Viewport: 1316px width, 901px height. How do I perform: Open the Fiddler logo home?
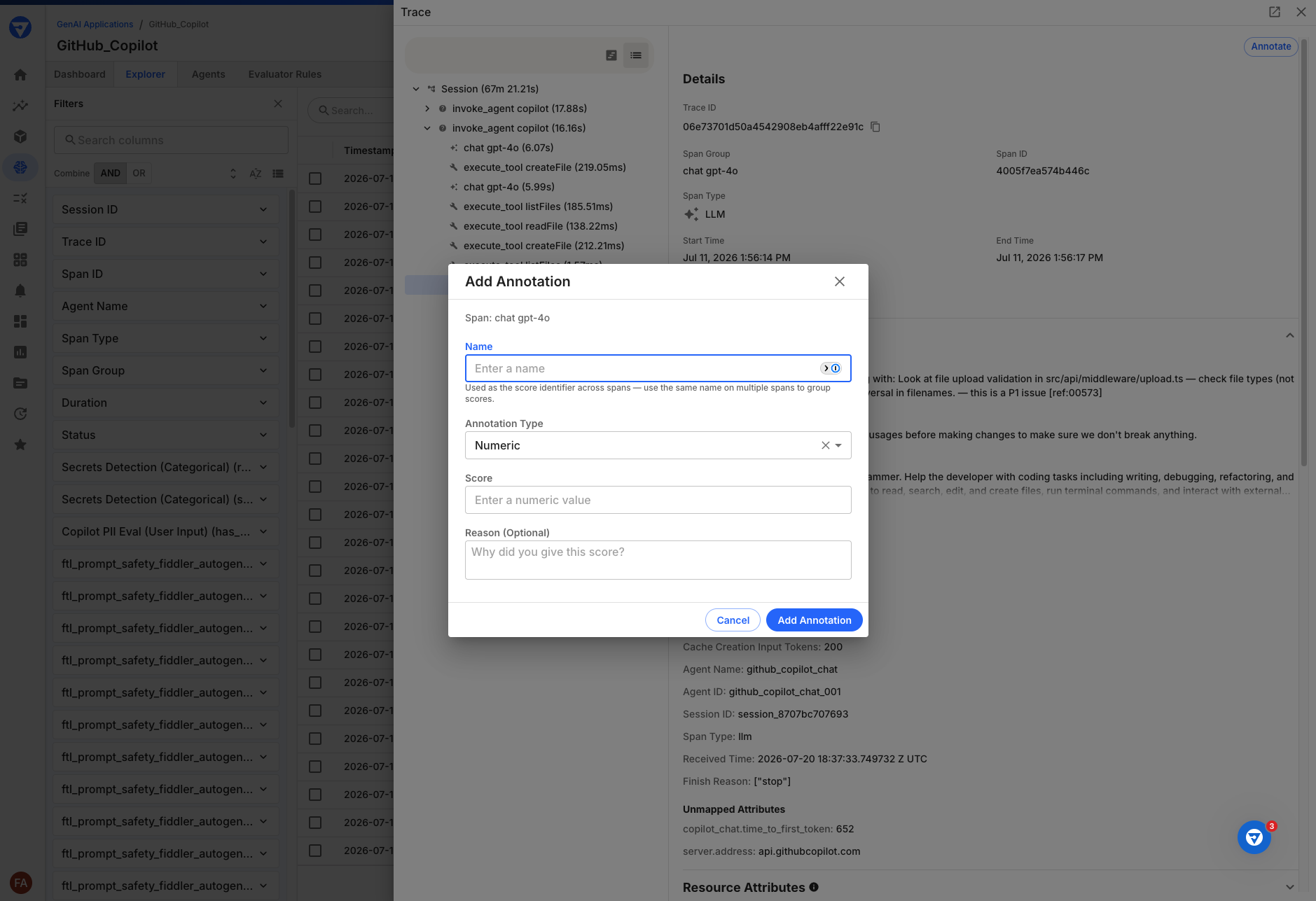[x=20, y=28]
